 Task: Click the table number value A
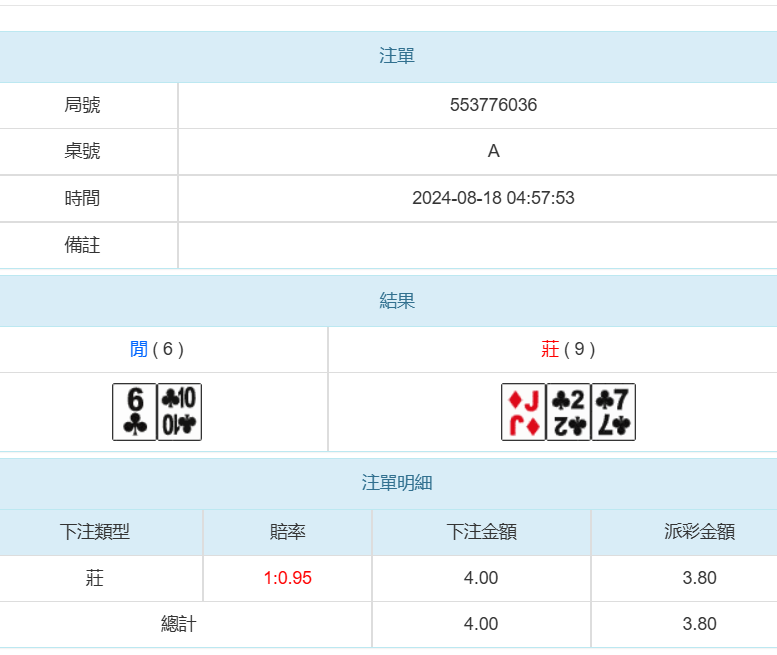point(493,151)
